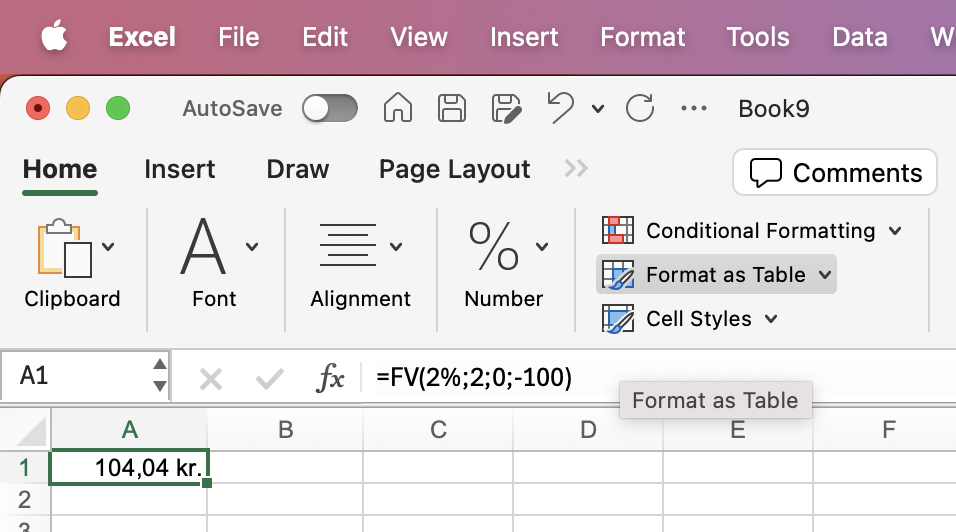Switch to the Insert ribbon tab
This screenshot has width=956, height=532.
[179, 169]
